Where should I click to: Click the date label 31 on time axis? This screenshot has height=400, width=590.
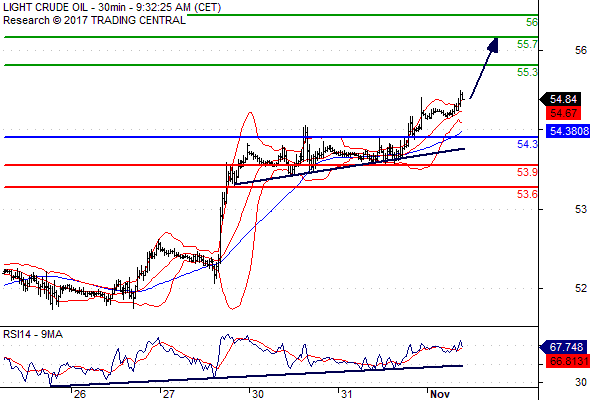tap(347, 394)
